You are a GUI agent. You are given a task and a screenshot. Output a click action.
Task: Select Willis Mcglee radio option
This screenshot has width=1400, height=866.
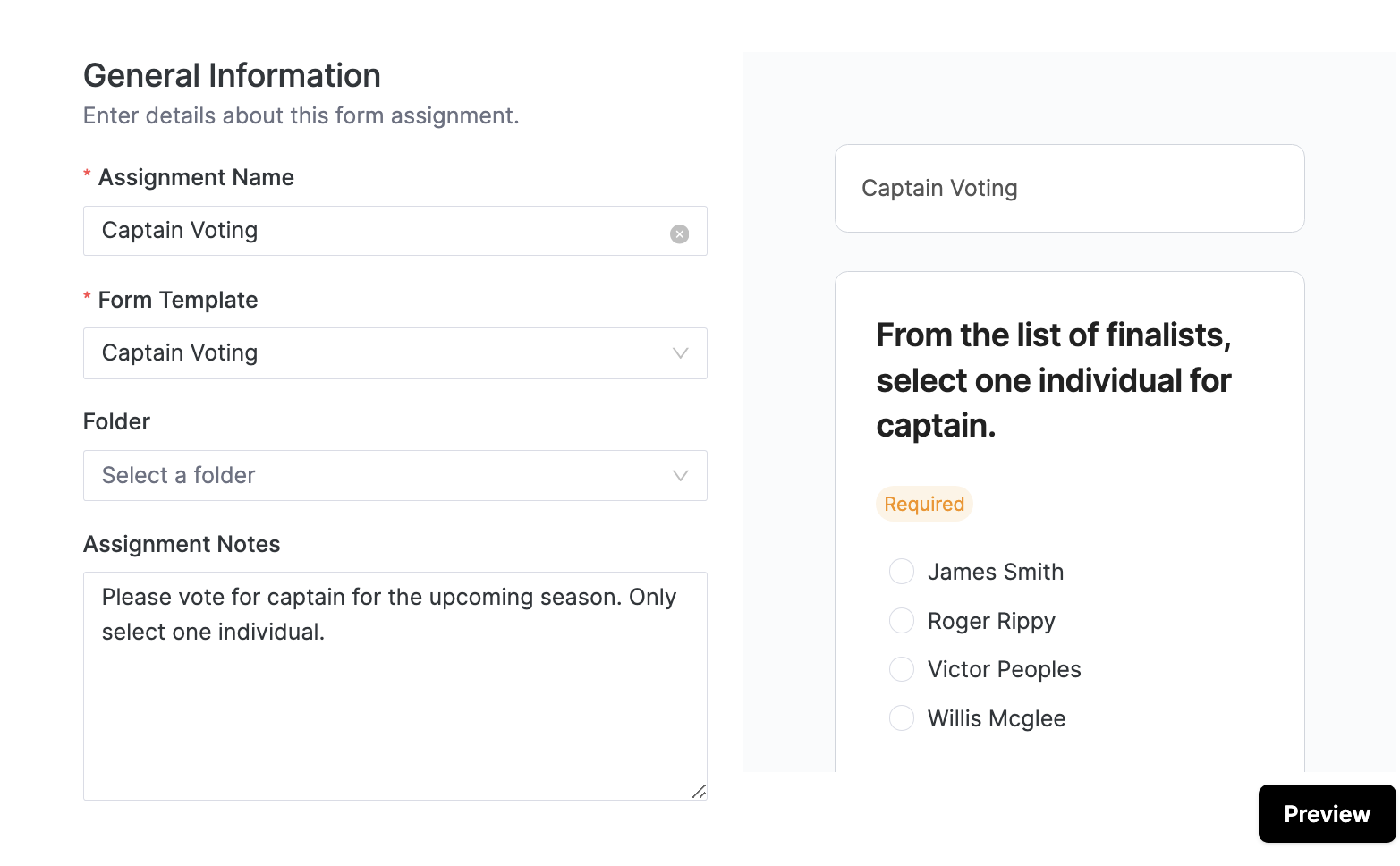coord(902,717)
